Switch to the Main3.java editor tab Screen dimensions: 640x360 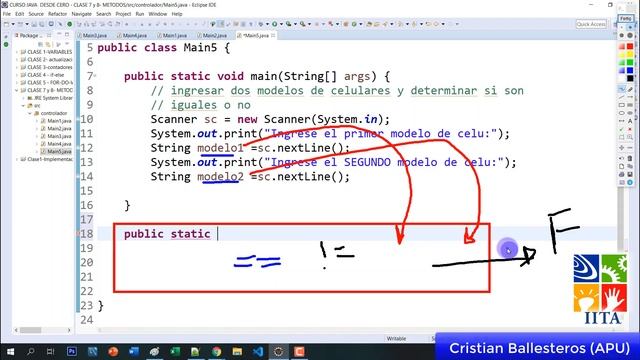(x=94, y=36)
